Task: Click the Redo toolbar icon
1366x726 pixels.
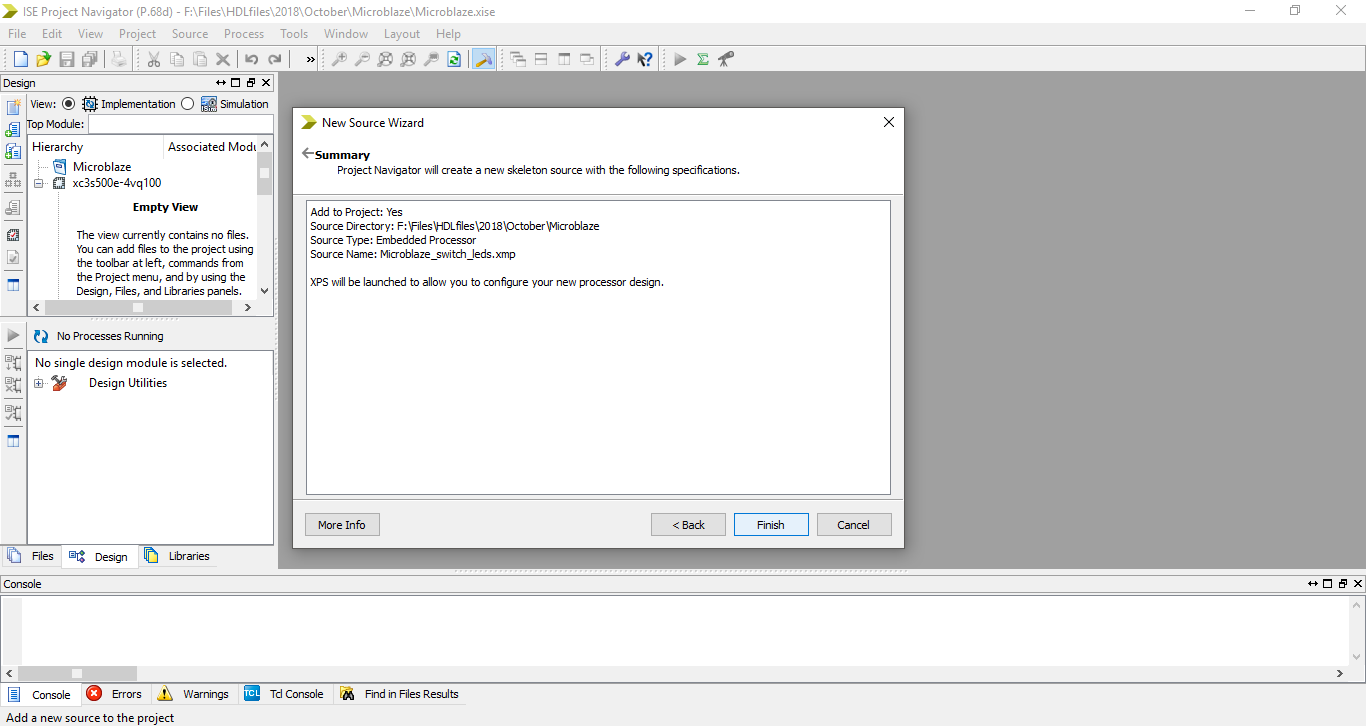Action: pyautogui.click(x=275, y=59)
